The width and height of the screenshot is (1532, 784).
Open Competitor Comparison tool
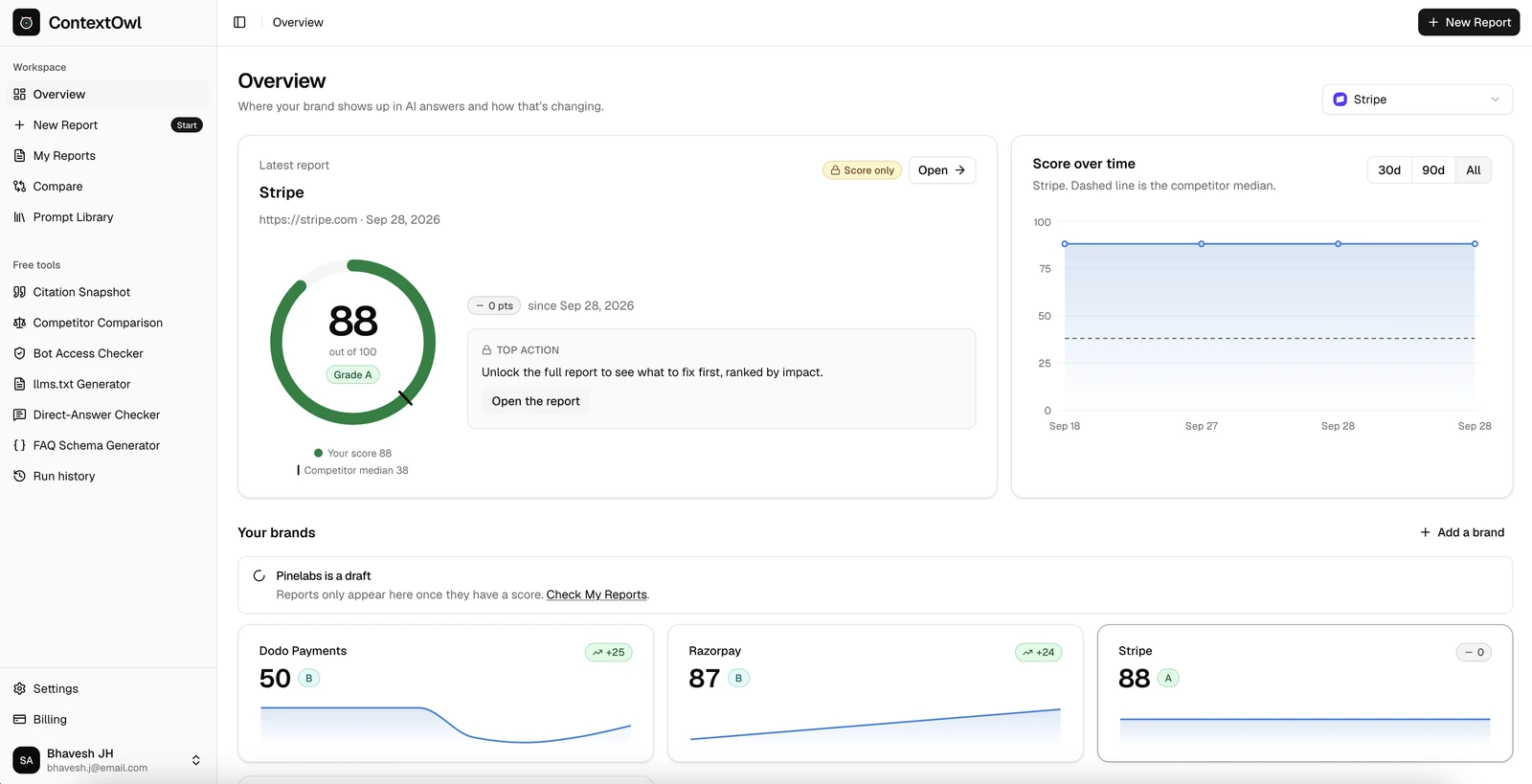click(x=108, y=323)
